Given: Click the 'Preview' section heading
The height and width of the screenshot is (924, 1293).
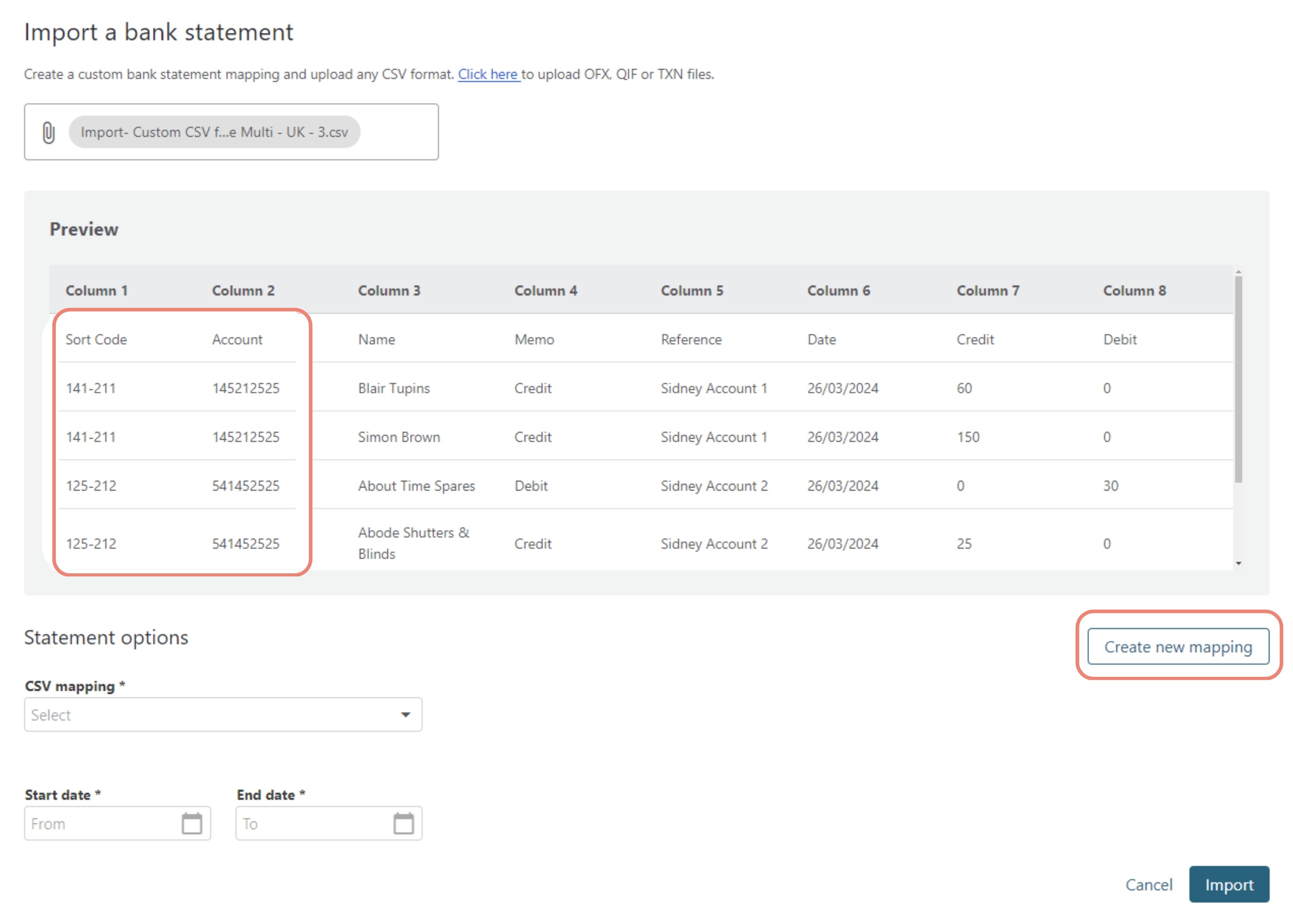Looking at the screenshot, I should click(84, 229).
